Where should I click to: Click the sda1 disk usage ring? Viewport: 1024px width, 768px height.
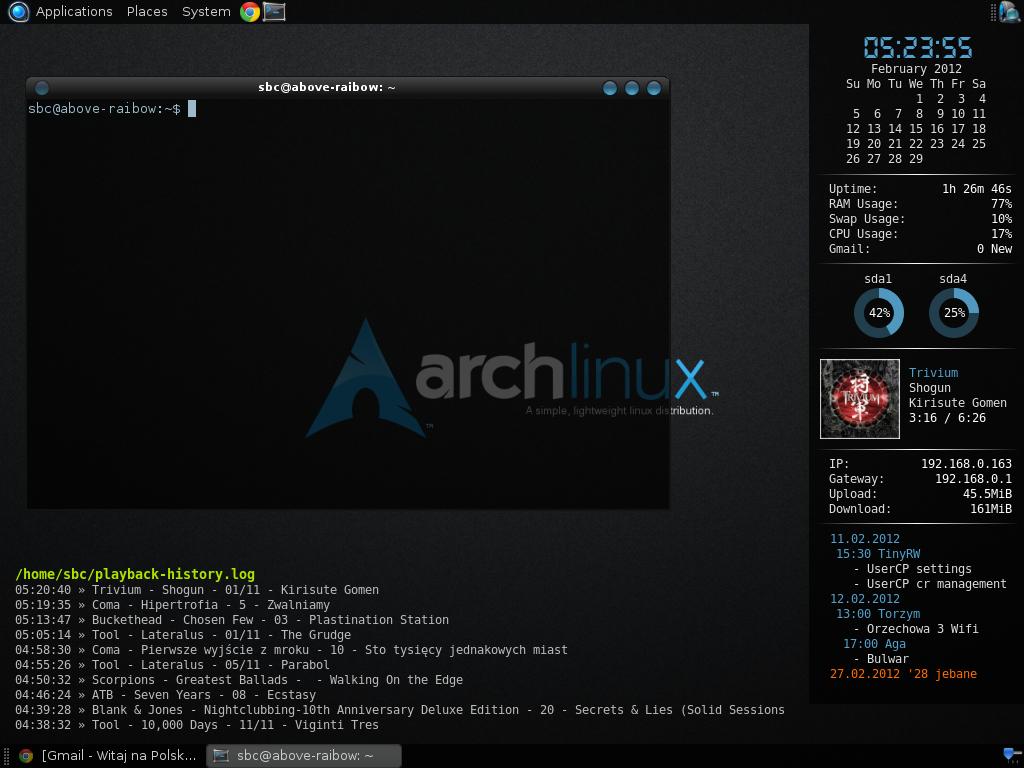pyautogui.click(x=879, y=313)
